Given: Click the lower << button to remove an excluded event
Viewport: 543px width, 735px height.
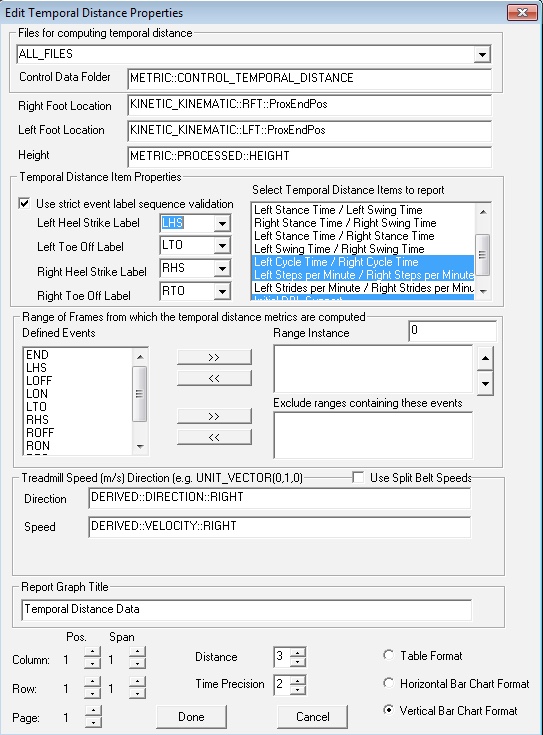Looking at the screenshot, I should [x=214, y=437].
